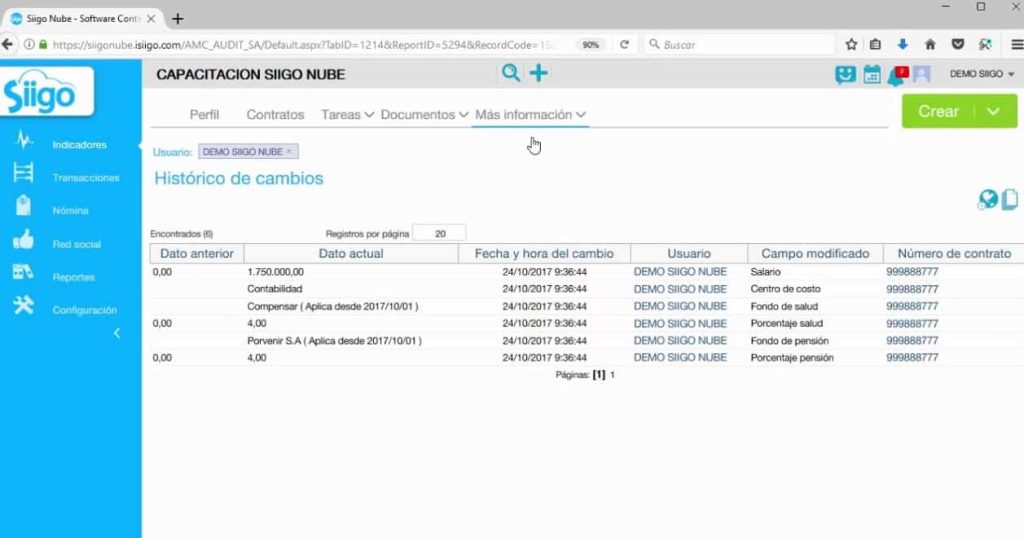Open the notifications bell icon
The width and height of the screenshot is (1024, 538).
(897, 75)
